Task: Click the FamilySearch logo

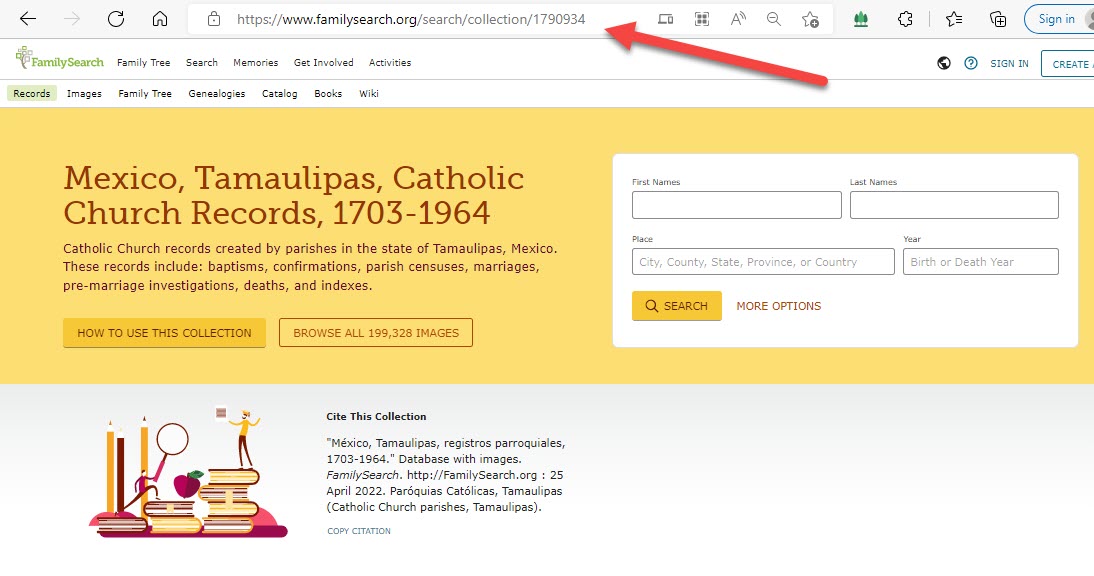Action: click(x=59, y=59)
